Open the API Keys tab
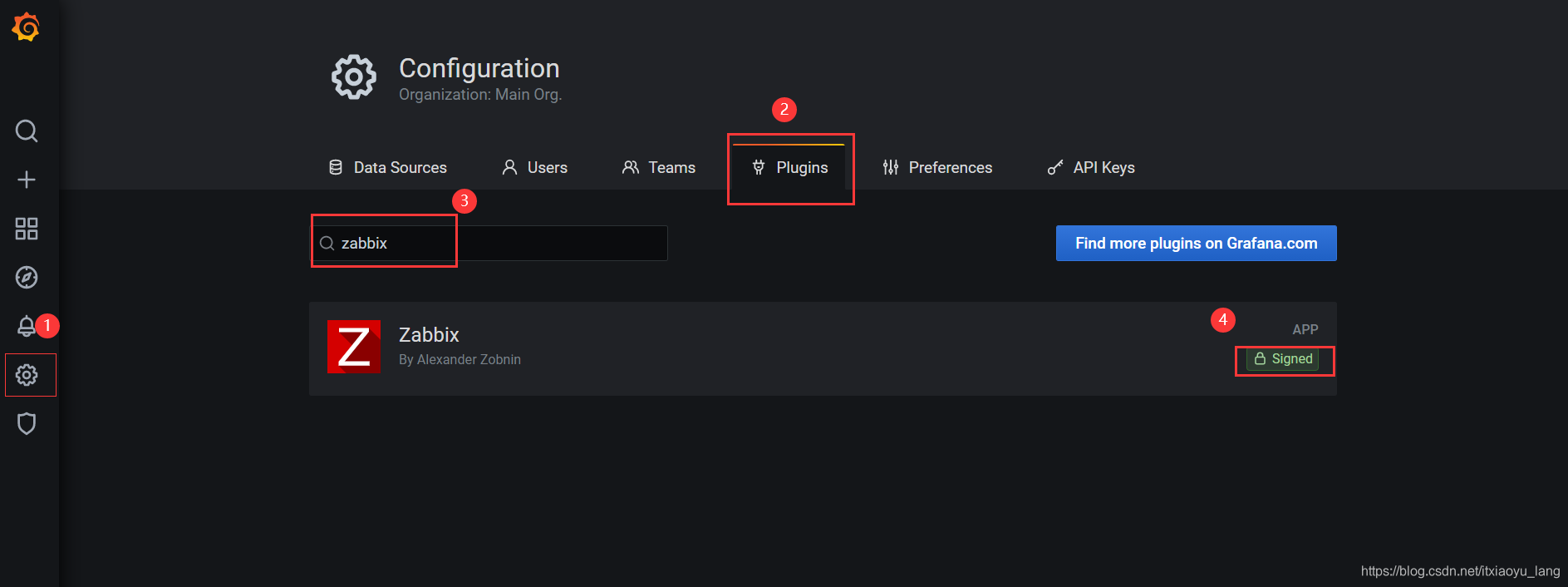The image size is (1568, 587). pyautogui.click(x=1091, y=167)
